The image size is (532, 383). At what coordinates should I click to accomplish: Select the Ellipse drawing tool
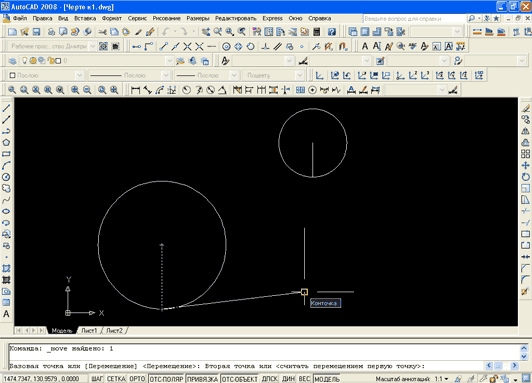pos(6,211)
